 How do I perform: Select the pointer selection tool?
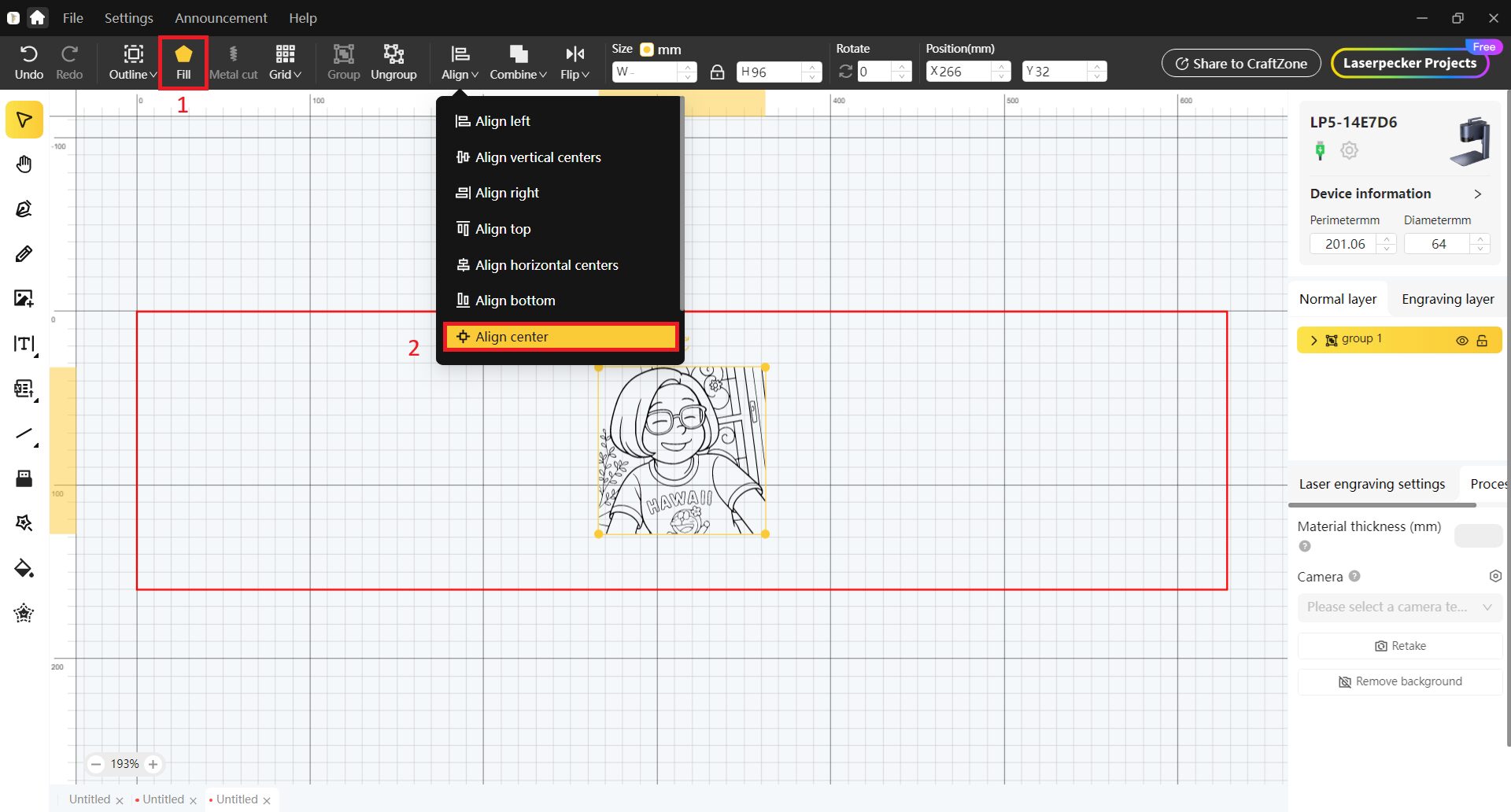tap(24, 120)
